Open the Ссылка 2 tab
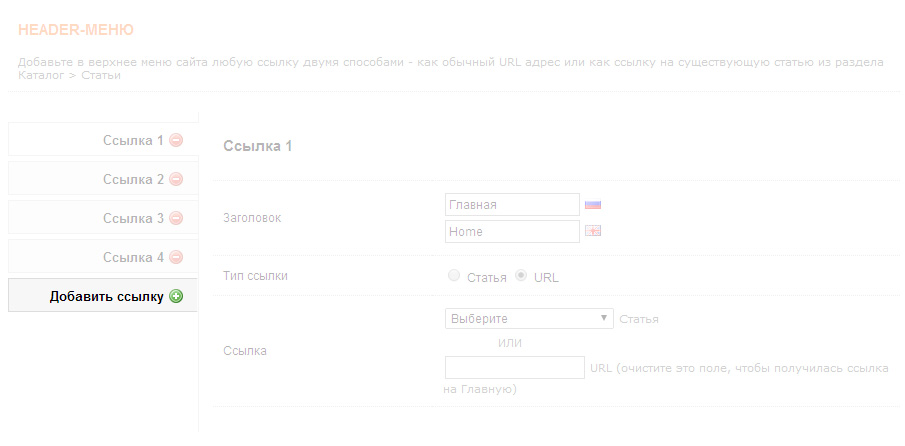Image resolution: width=905 pixels, height=446 pixels. pyautogui.click(x=132, y=180)
